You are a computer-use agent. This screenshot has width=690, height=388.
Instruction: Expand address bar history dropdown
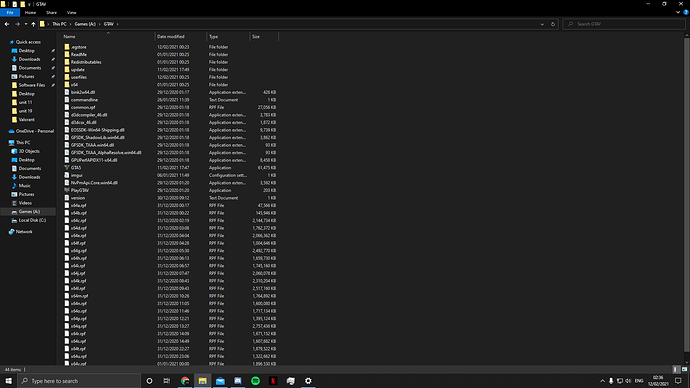tap(542, 24)
